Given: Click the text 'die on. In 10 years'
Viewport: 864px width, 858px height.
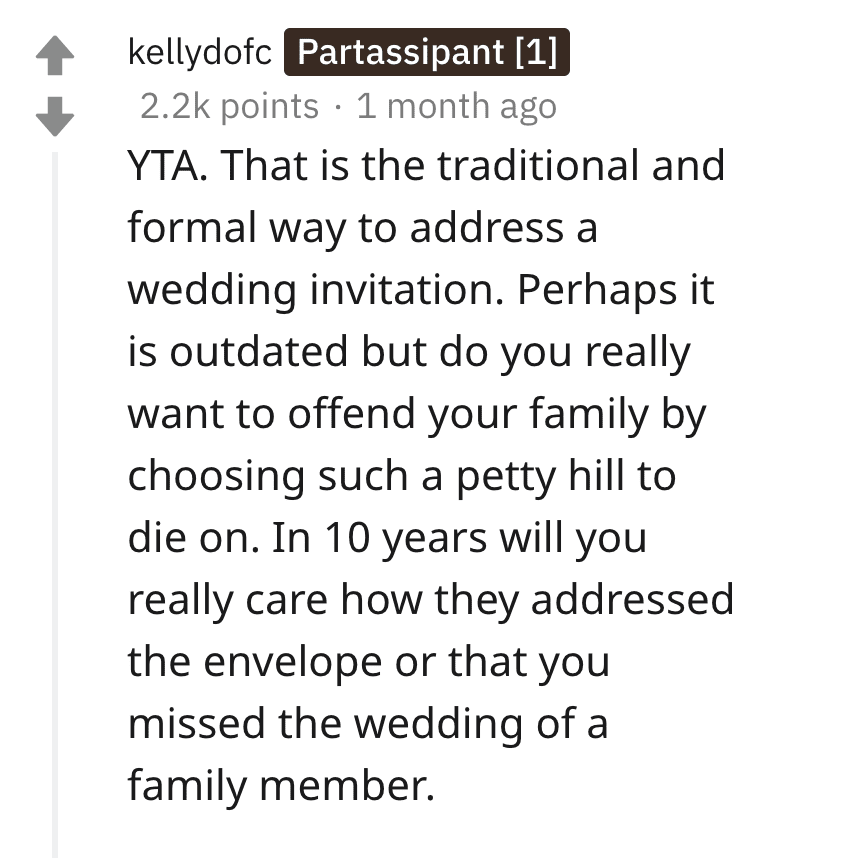Looking at the screenshot, I should (x=307, y=538).
